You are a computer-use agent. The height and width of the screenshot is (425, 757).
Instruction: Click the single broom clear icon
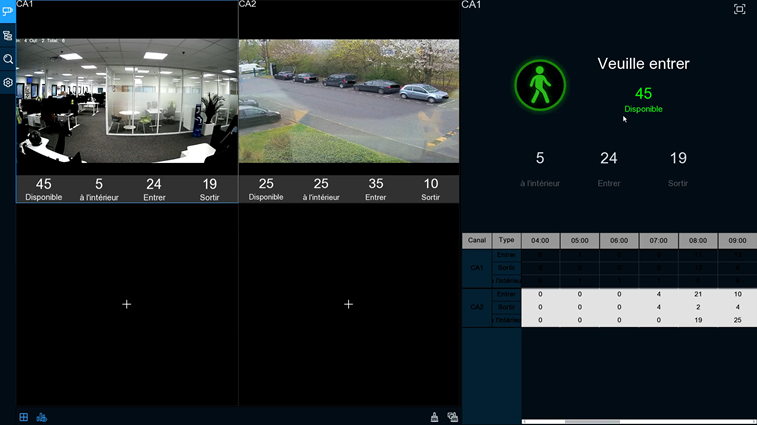click(435, 417)
